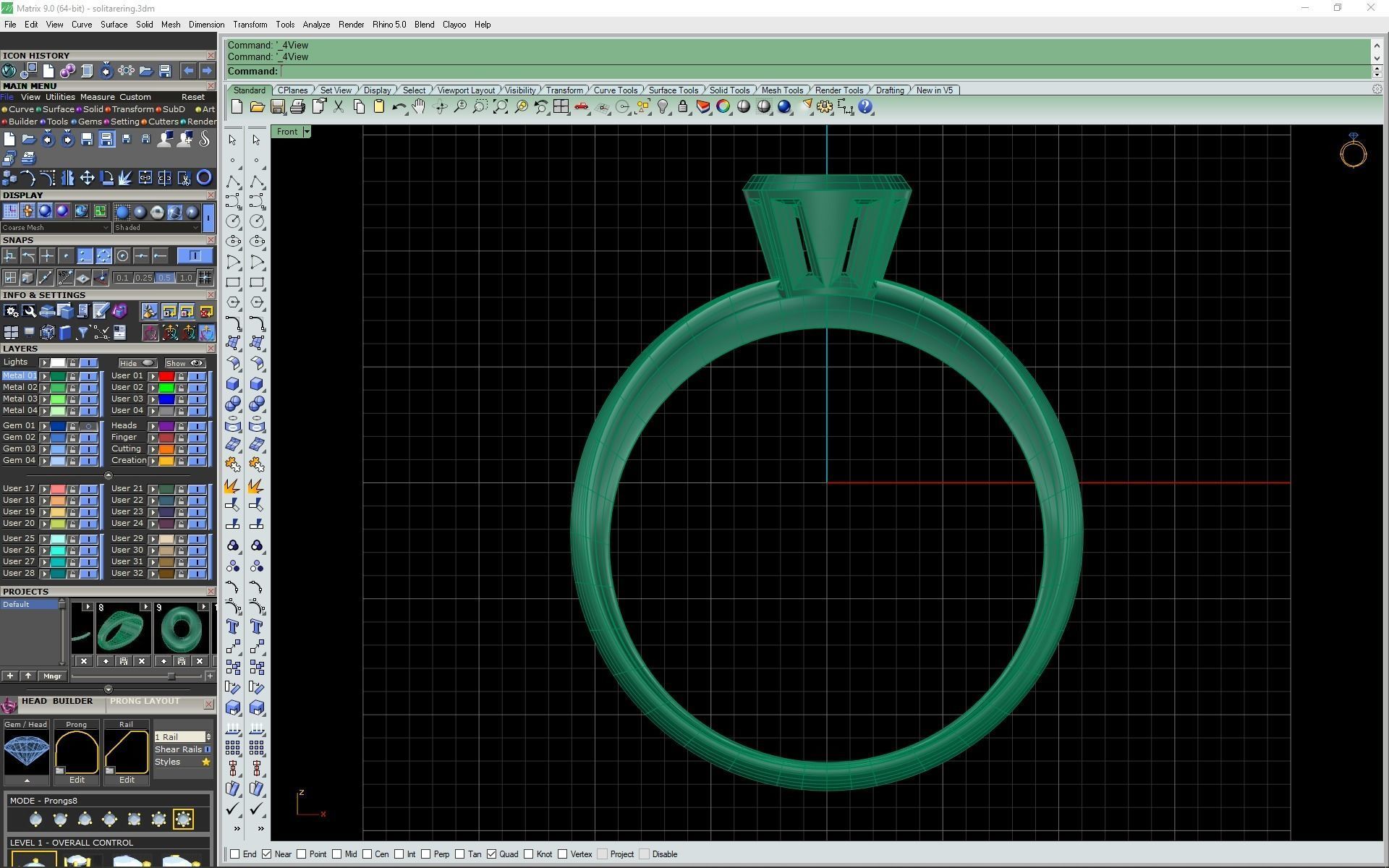
Task: Uncheck the Quad osnap checkbox
Action: (492, 854)
